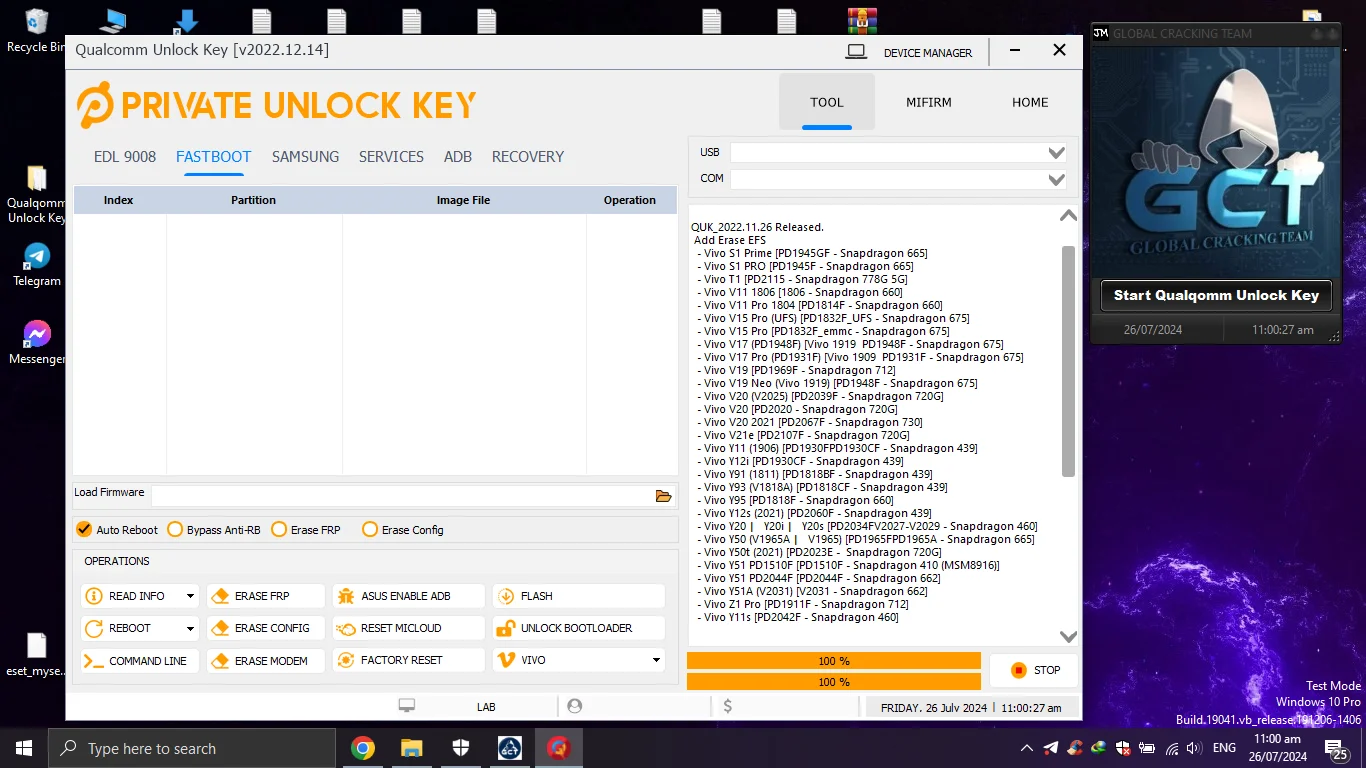
Task: Open the REBOOT dropdown arrow
Action: click(190, 628)
